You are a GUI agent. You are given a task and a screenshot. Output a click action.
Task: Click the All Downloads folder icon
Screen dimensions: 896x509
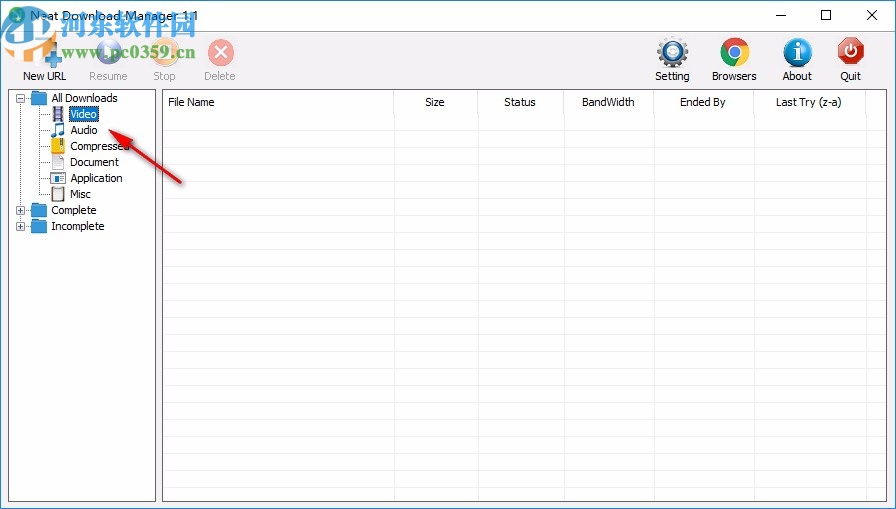[x=39, y=98]
